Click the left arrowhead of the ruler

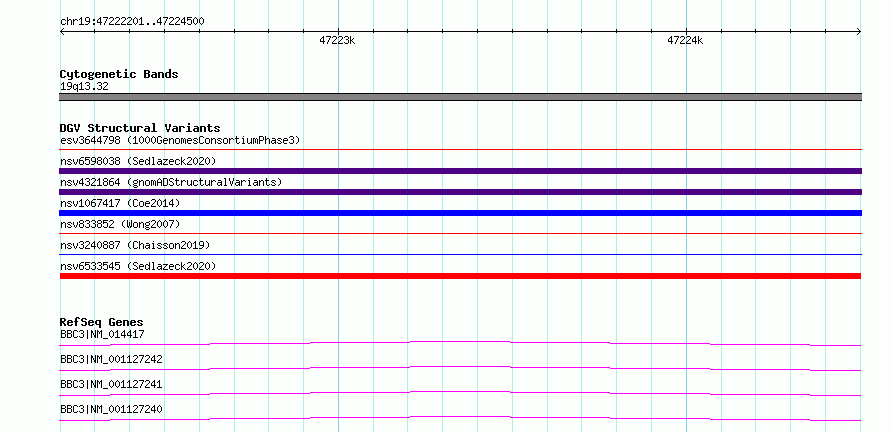click(62, 31)
